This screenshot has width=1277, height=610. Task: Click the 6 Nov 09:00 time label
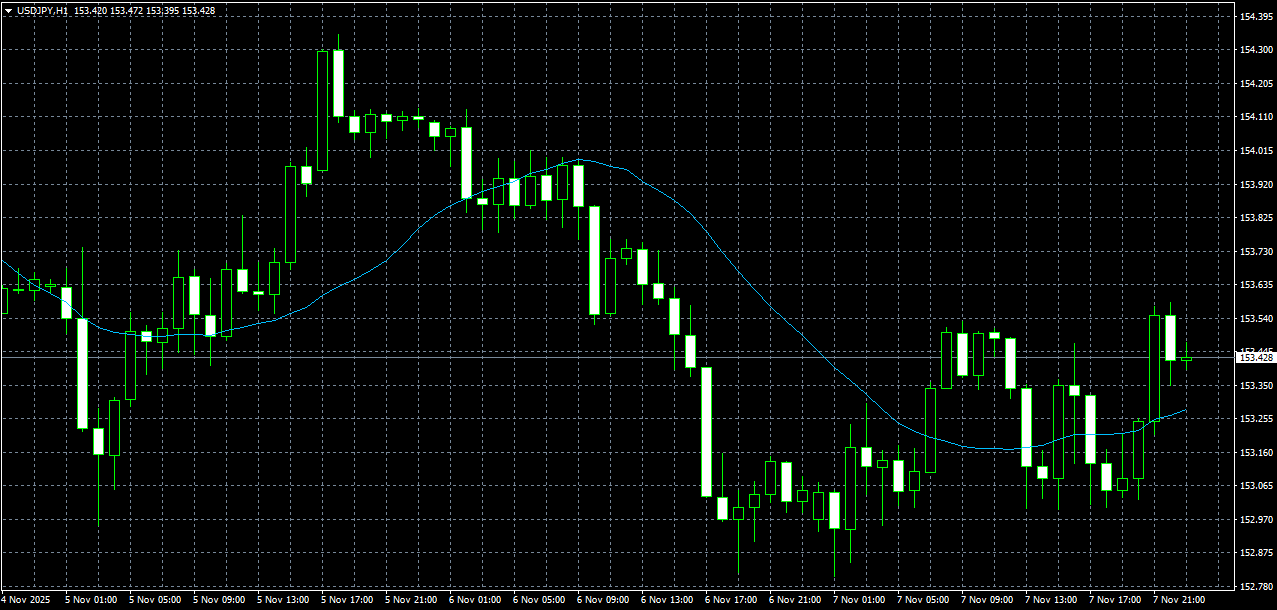tap(604, 600)
